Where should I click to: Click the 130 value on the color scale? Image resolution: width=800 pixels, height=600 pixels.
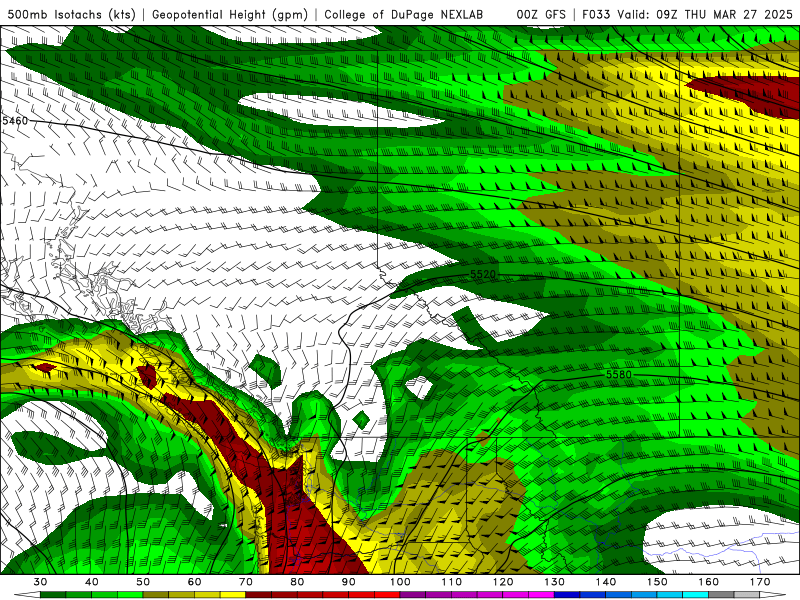tap(555, 582)
